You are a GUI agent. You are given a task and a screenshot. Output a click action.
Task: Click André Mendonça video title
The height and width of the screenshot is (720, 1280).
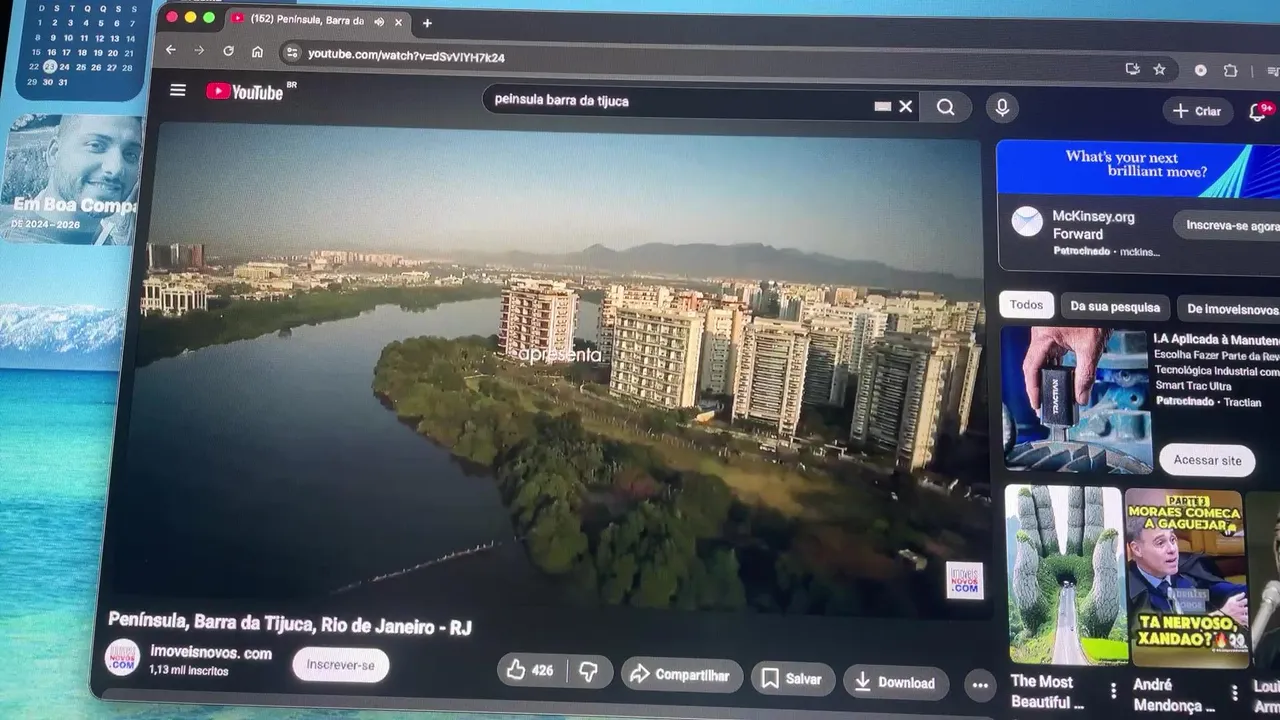pos(1173,695)
